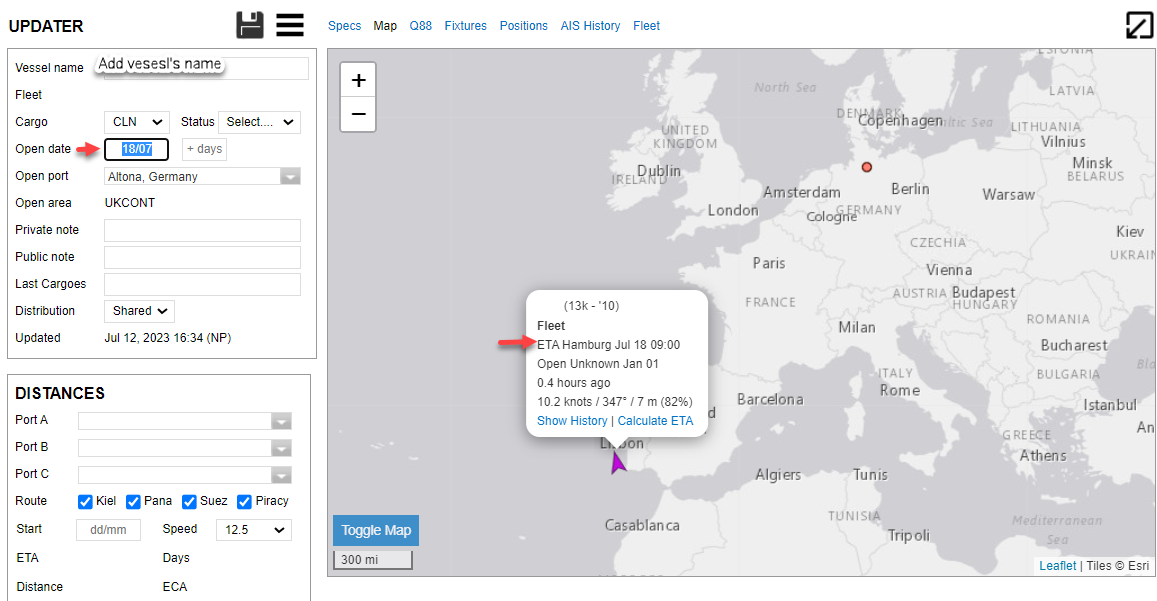The height and width of the screenshot is (601, 1157).
Task: Click the Open date input field
Action: (137, 149)
